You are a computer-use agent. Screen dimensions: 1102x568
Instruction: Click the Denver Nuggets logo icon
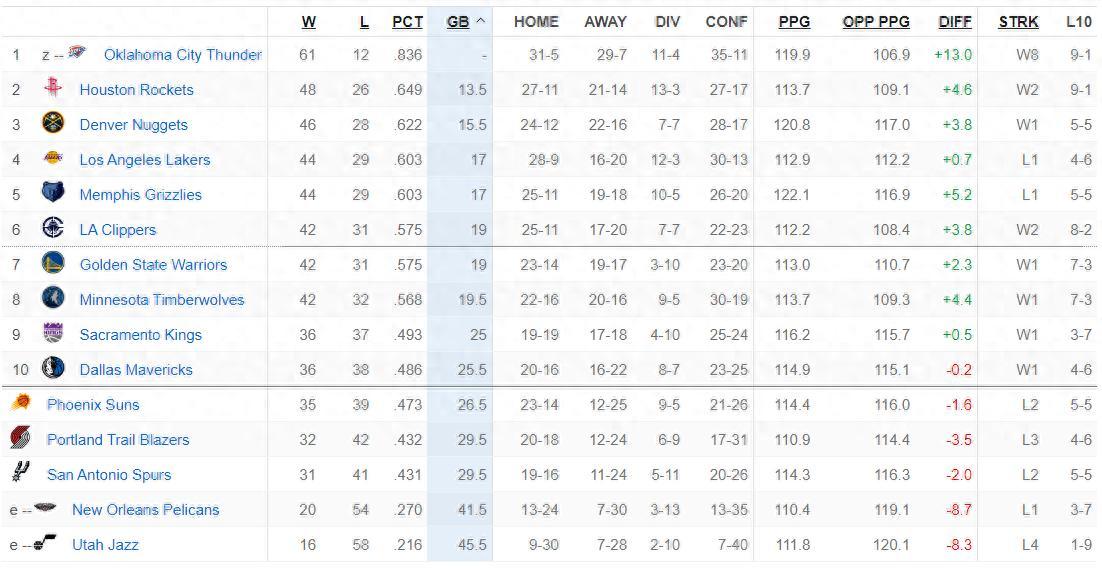[x=53, y=124]
